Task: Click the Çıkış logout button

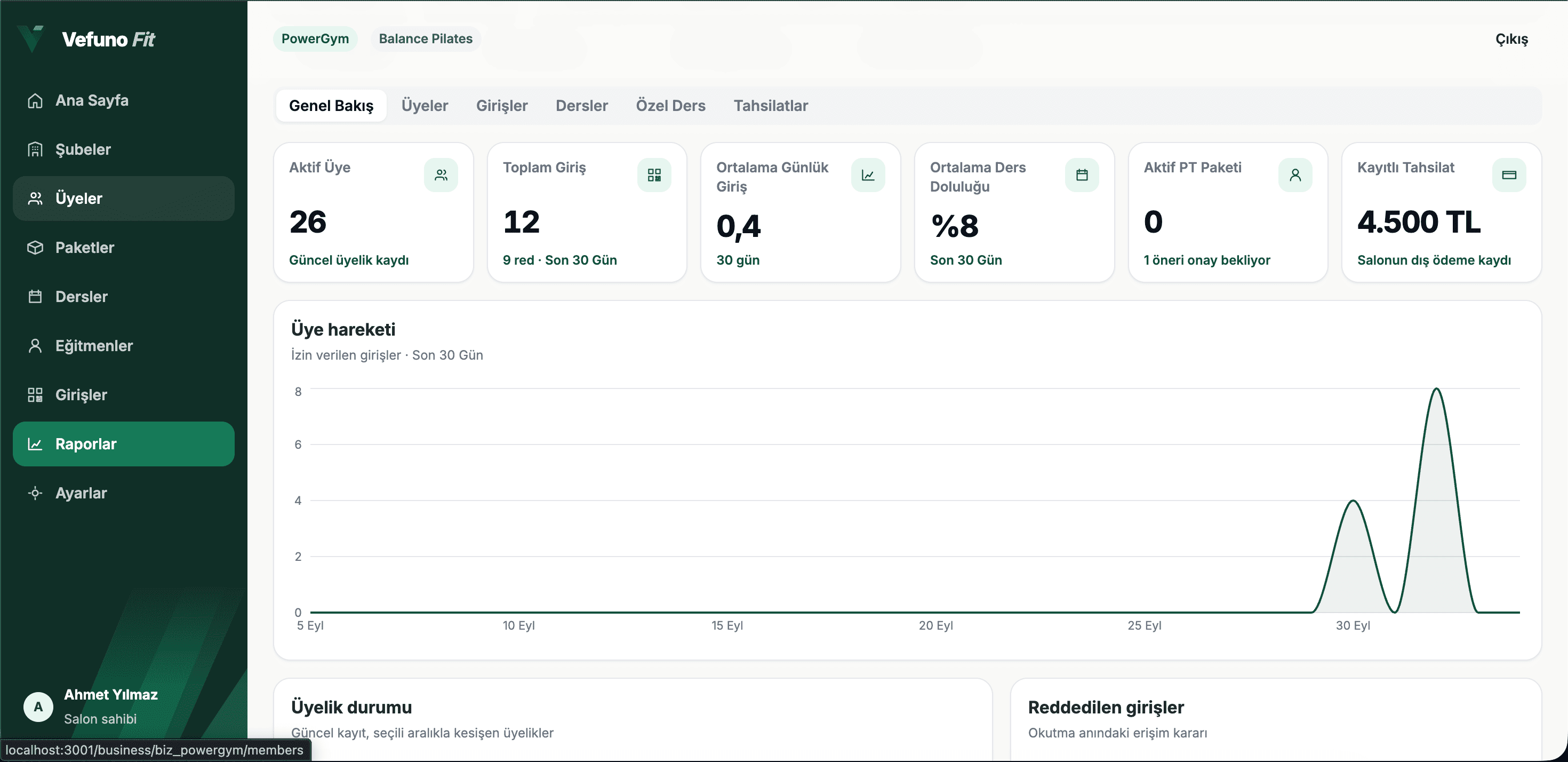Action: pyautogui.click(x=1511, y=39)
